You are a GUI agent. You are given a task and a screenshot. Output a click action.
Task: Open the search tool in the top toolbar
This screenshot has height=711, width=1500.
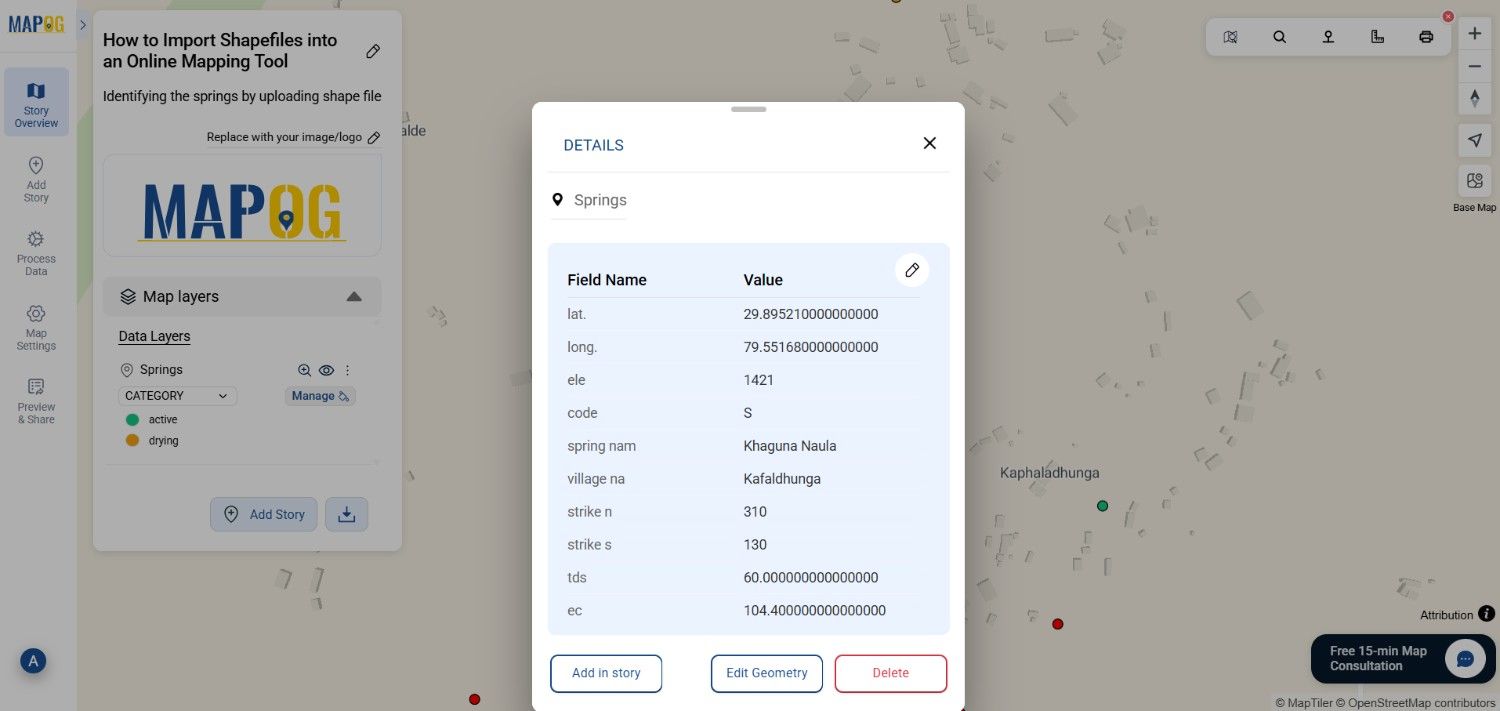click(1280, 36)
